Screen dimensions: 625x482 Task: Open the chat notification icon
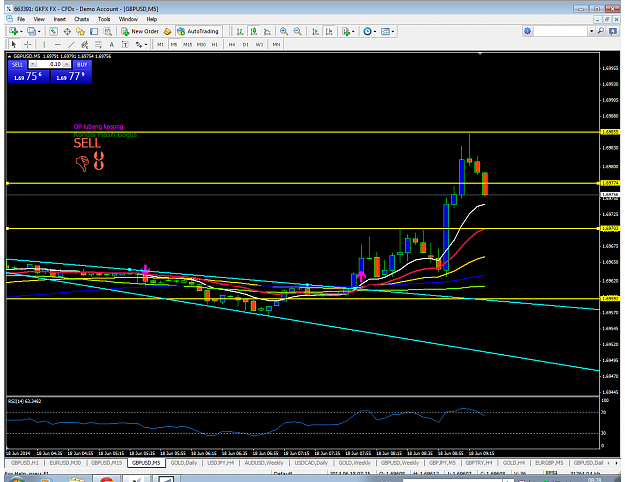pyautogui.click(x=613, y=31)
